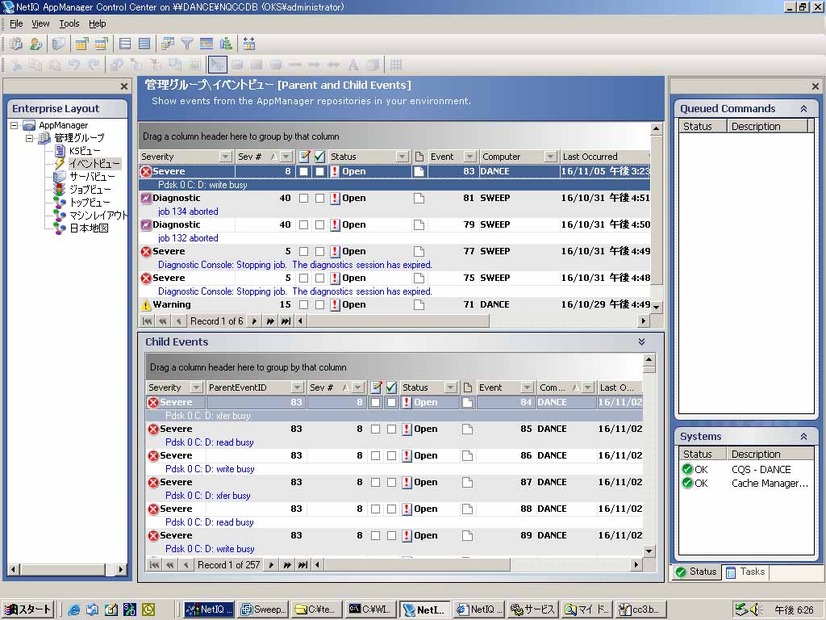Open the Help menu
826x620 pixels.
coord(97,24)
